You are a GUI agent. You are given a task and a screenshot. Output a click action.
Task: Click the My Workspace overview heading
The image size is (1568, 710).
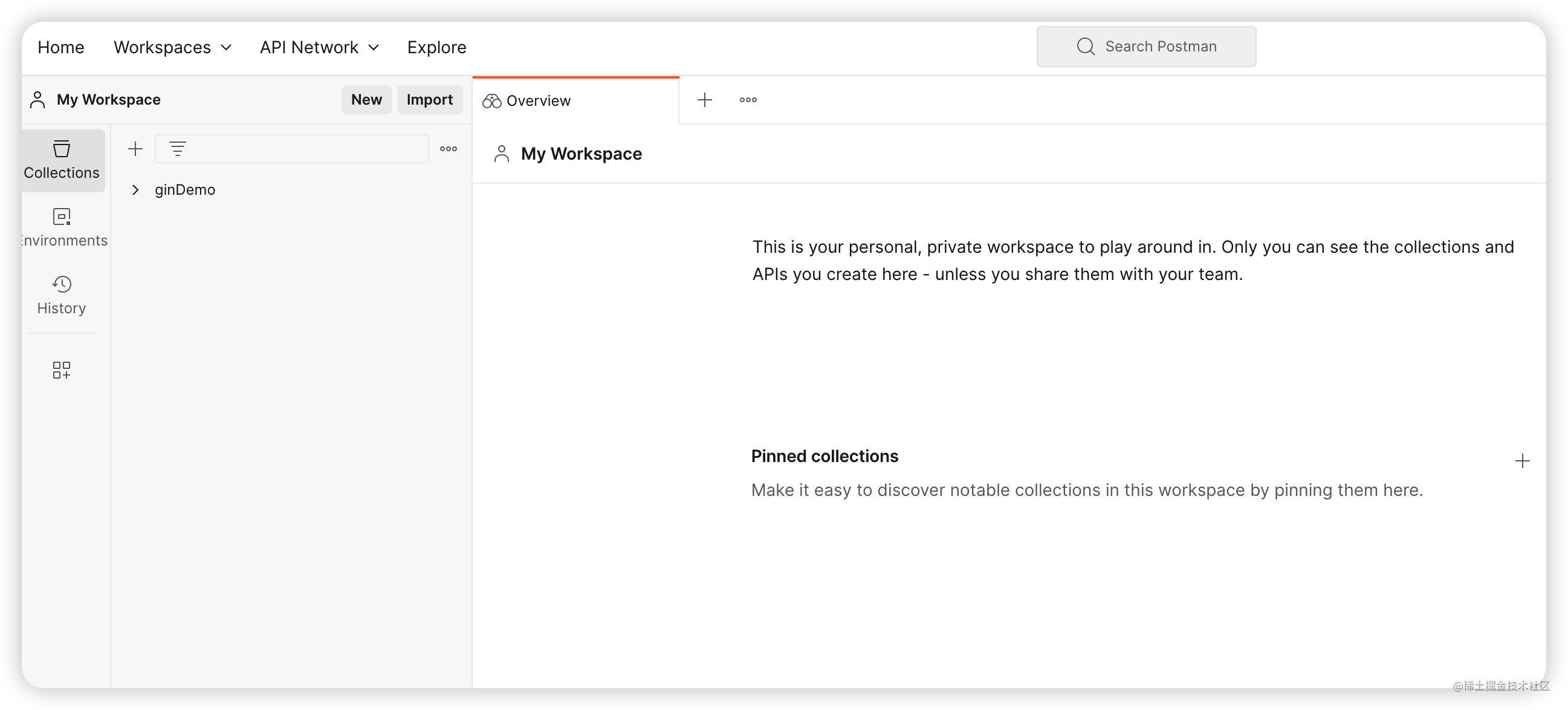582,154
